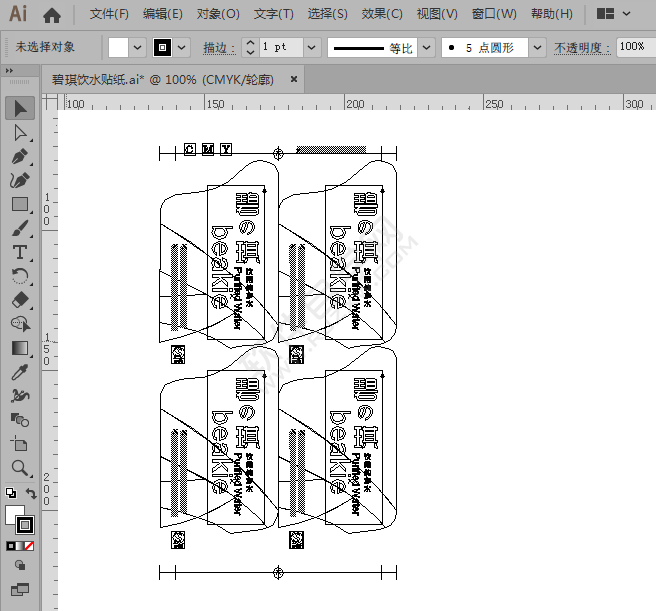Activate the Type tool
The image size is (656, 611).
[x=20, y=252]
